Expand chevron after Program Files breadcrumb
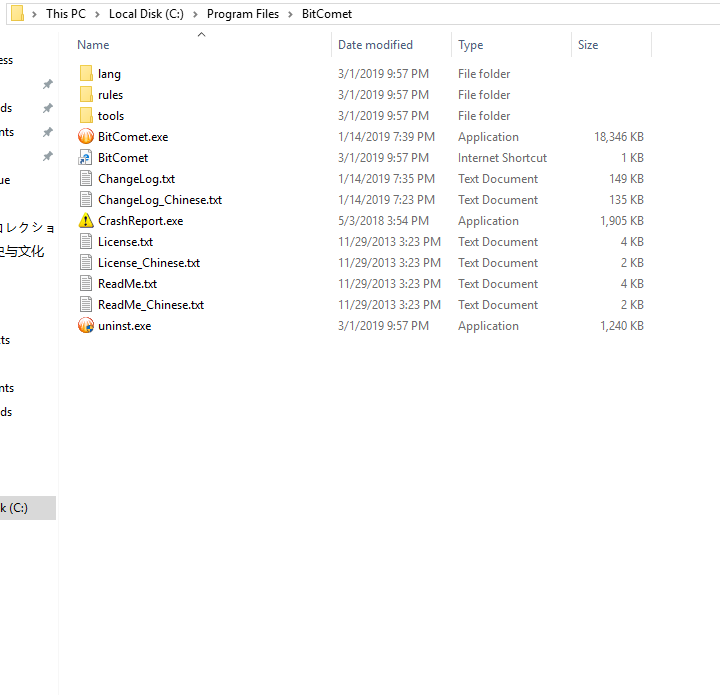Screen dimensions: 720x695 [290, 14]
